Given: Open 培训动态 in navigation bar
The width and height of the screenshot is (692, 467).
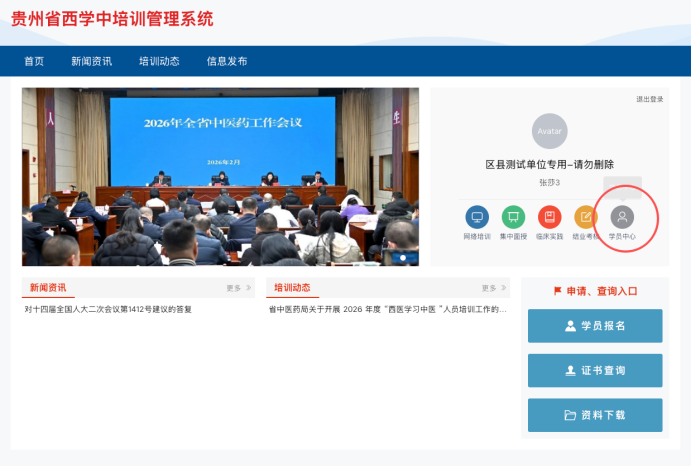Looking at the screenshot, I should click(x=159, y=61).
